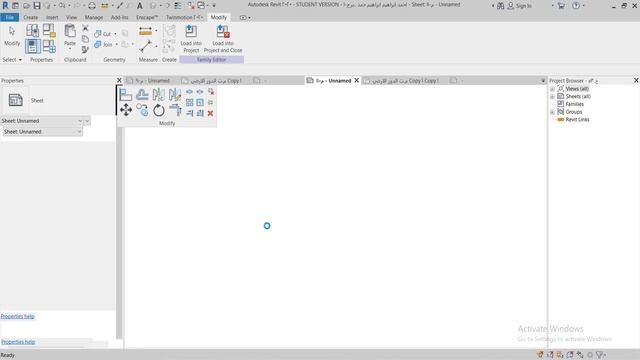Screen dimensions: 640x360
Task: Select Mirror - Draw Axis in the floating Modify panel
Action: click(x=175, y=94)
